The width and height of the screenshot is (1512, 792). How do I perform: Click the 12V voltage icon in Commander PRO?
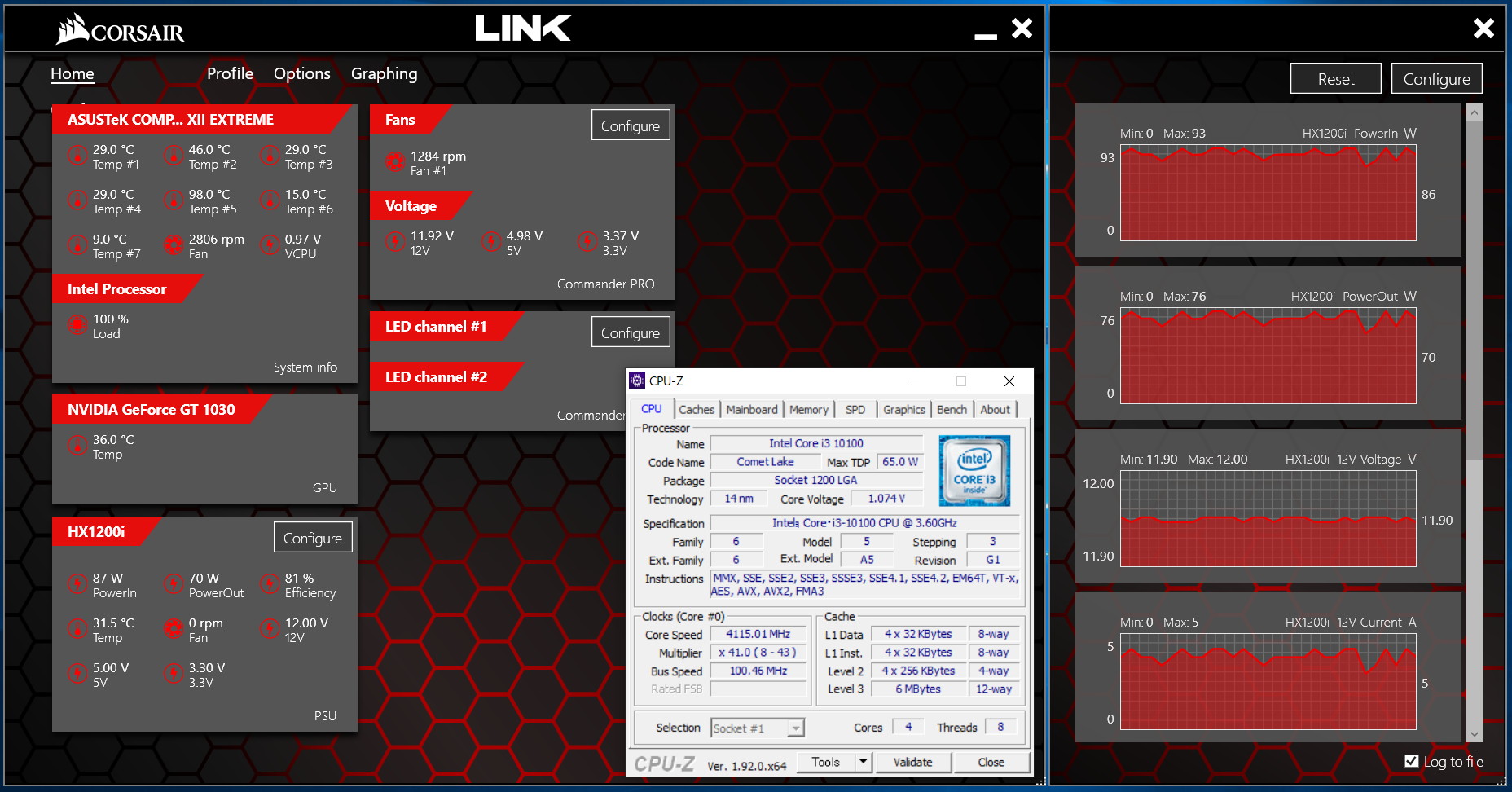tap(395, 242)
